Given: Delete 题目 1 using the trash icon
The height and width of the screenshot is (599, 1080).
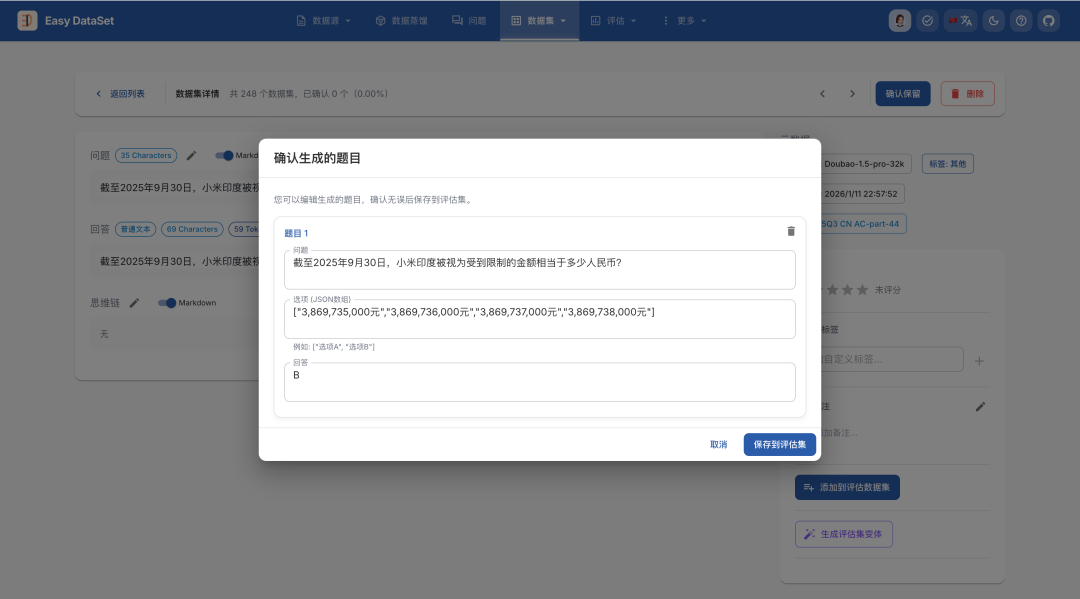Looking at the screenshot, I should (x=791, y=231).
